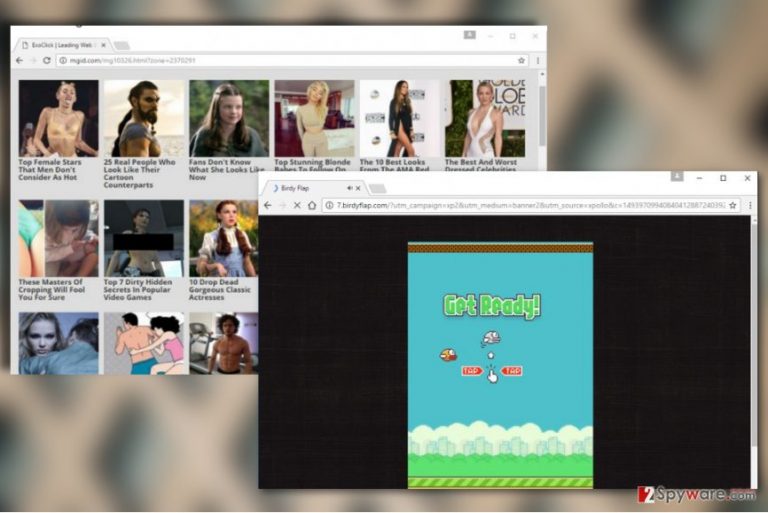Click the orange bird in the game
The image size is (768, 513).
pos(448,354)
